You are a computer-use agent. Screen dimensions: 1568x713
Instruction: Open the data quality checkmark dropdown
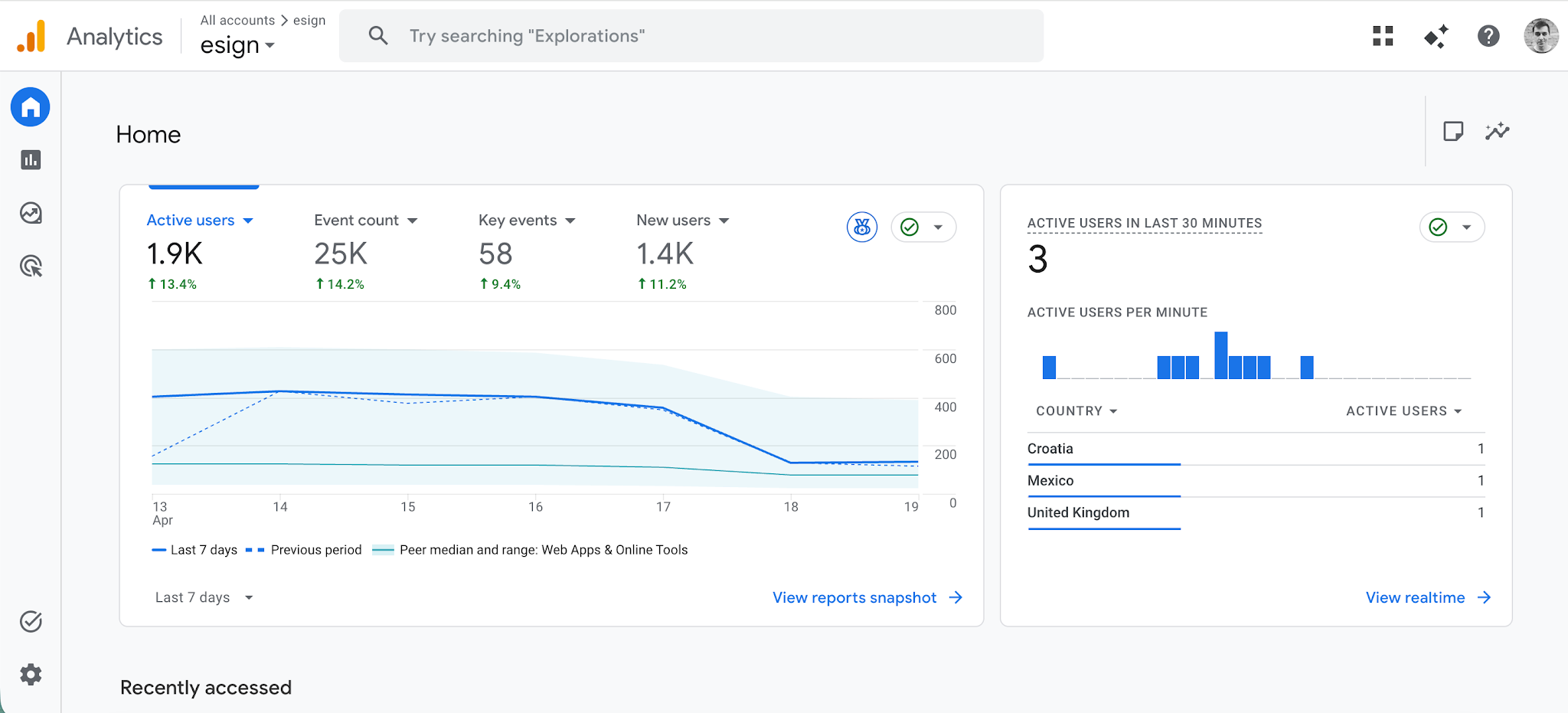pos(923,227)
